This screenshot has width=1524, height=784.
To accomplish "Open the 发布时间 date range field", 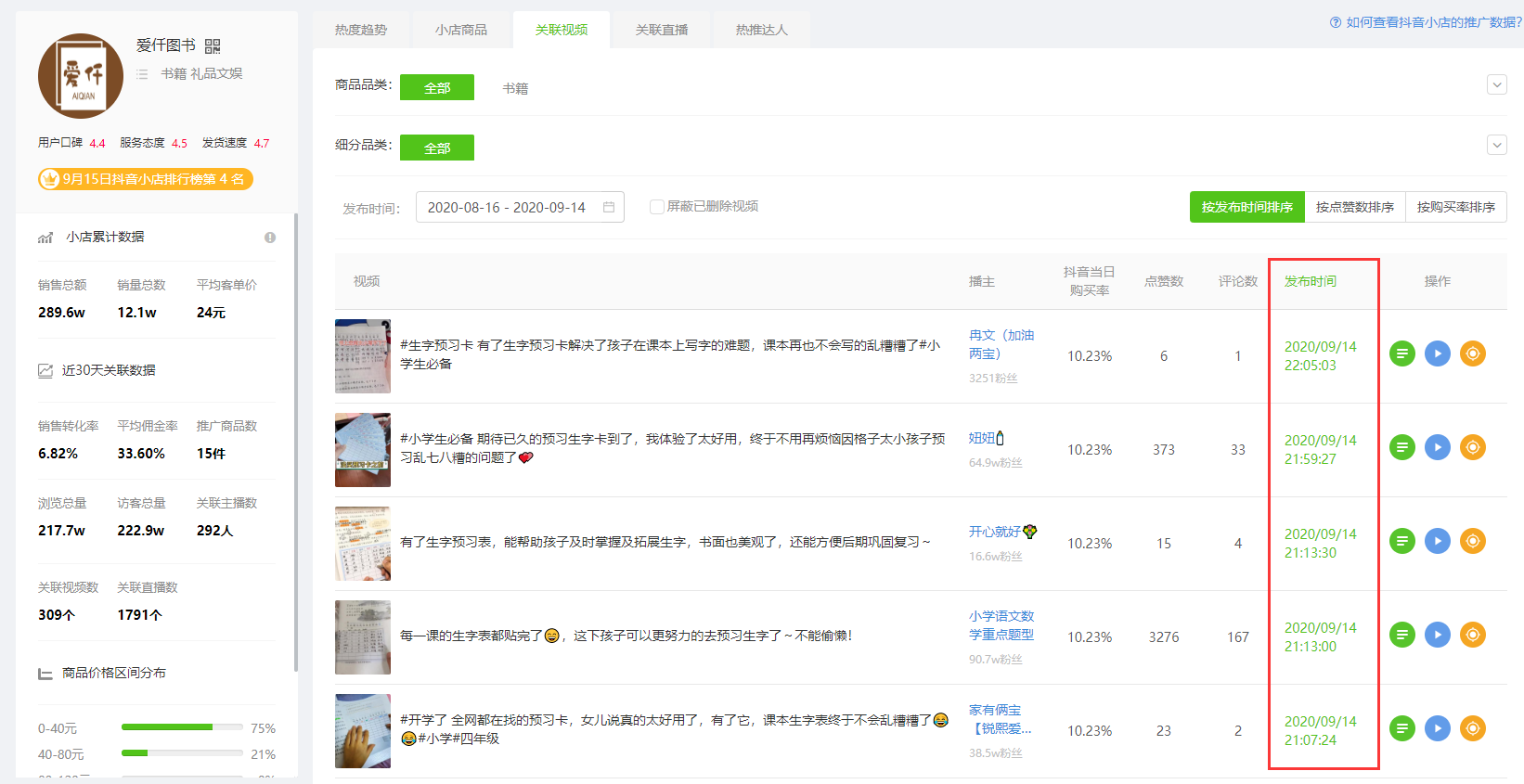I will pyautogui.click(x=520, y=207).
